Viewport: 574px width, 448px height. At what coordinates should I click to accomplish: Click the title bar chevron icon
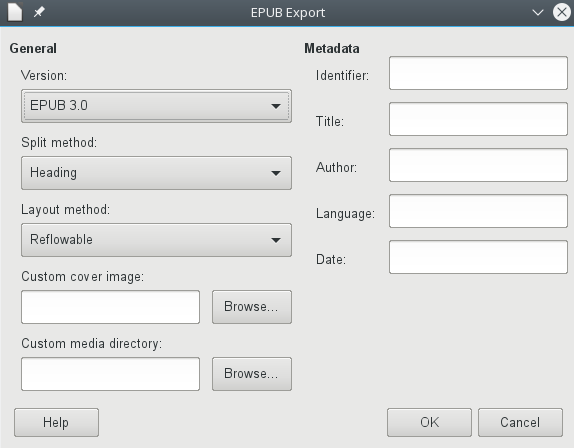click(x=537, y=13)
